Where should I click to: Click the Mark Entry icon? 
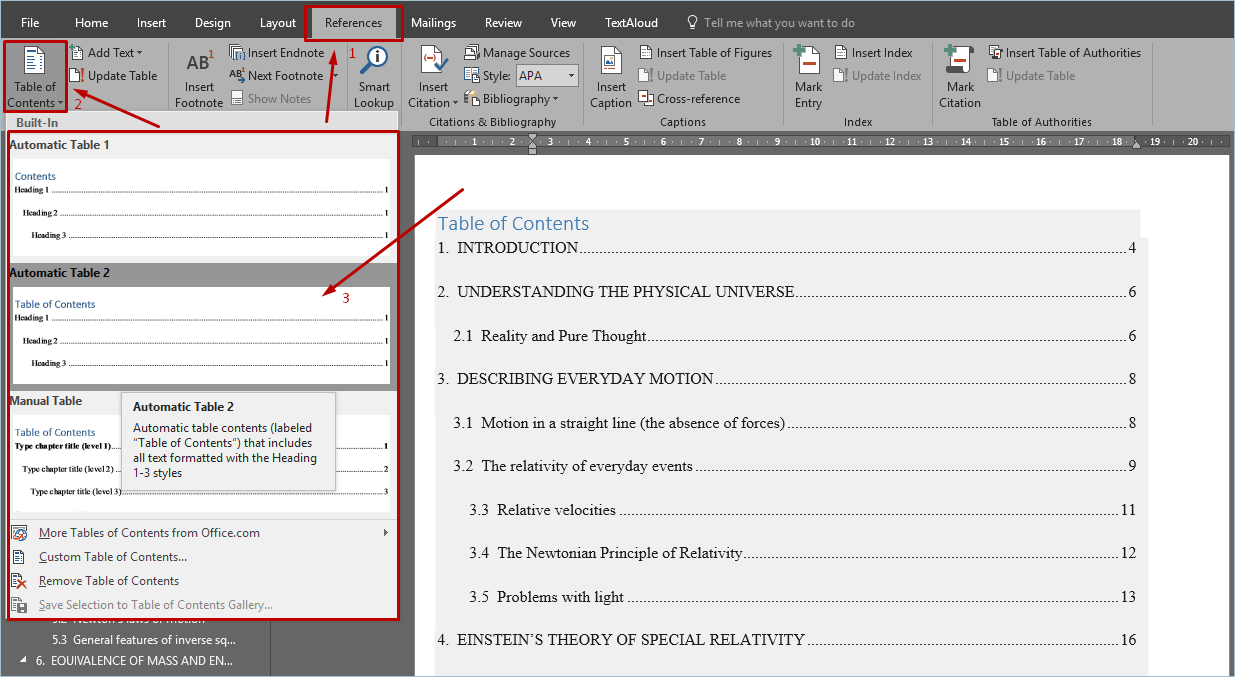808,62
